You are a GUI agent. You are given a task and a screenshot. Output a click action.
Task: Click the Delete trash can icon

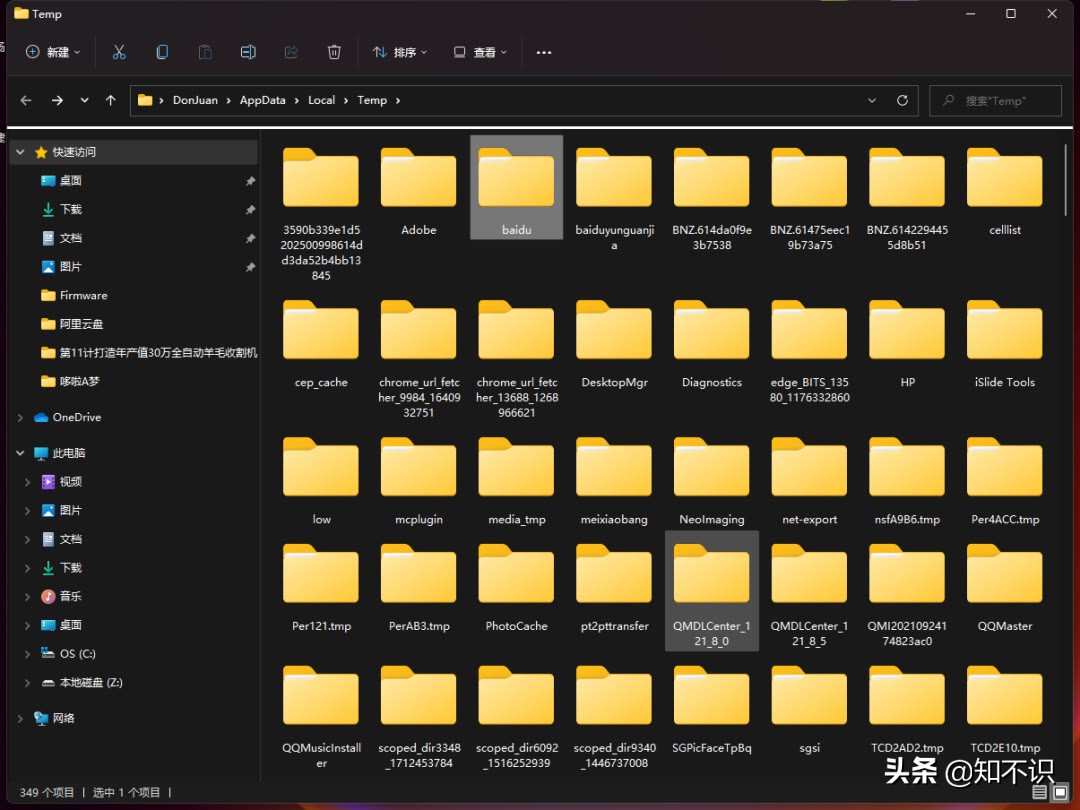click(334, 52)
